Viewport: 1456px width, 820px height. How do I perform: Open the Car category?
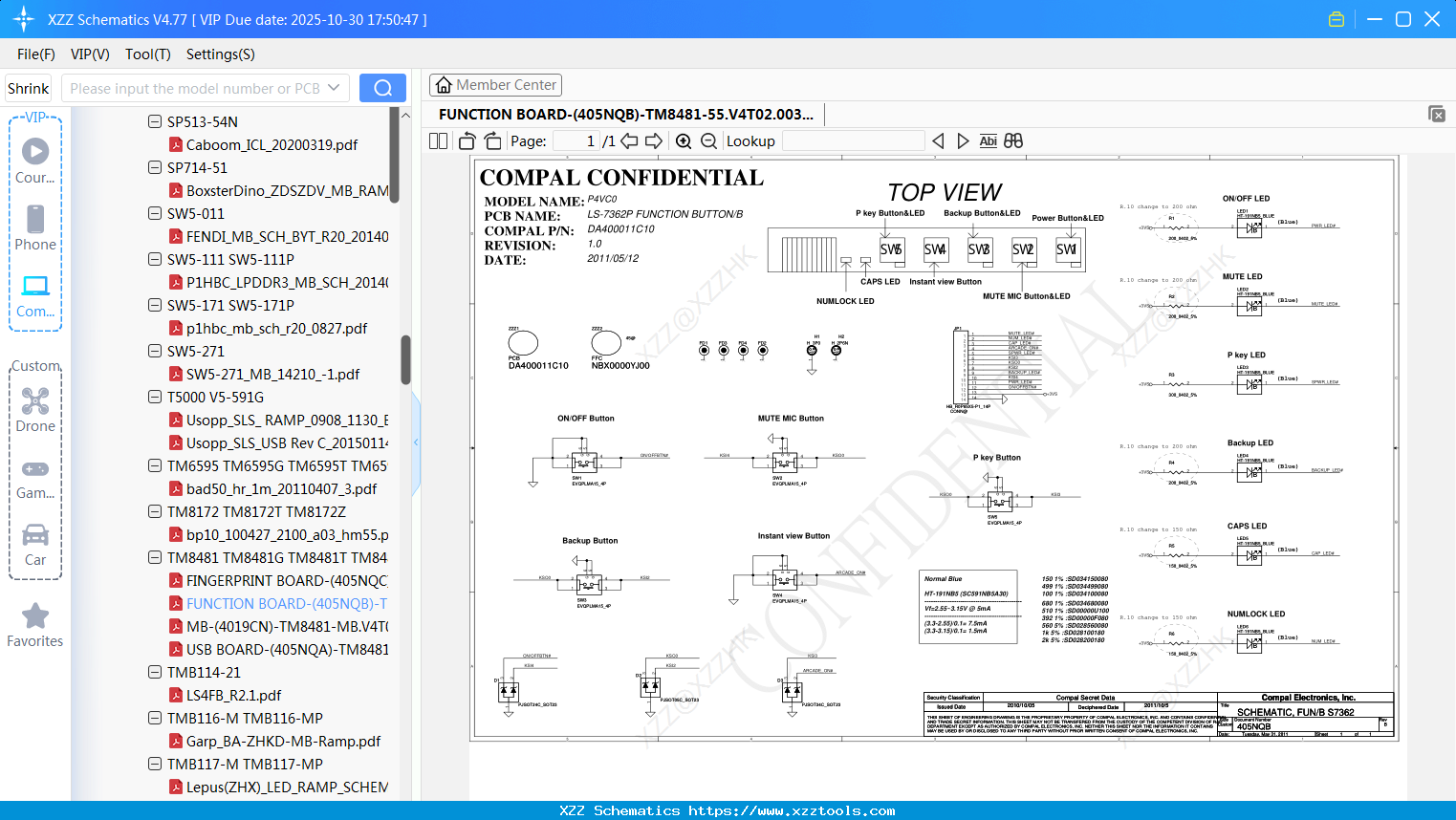35,543
